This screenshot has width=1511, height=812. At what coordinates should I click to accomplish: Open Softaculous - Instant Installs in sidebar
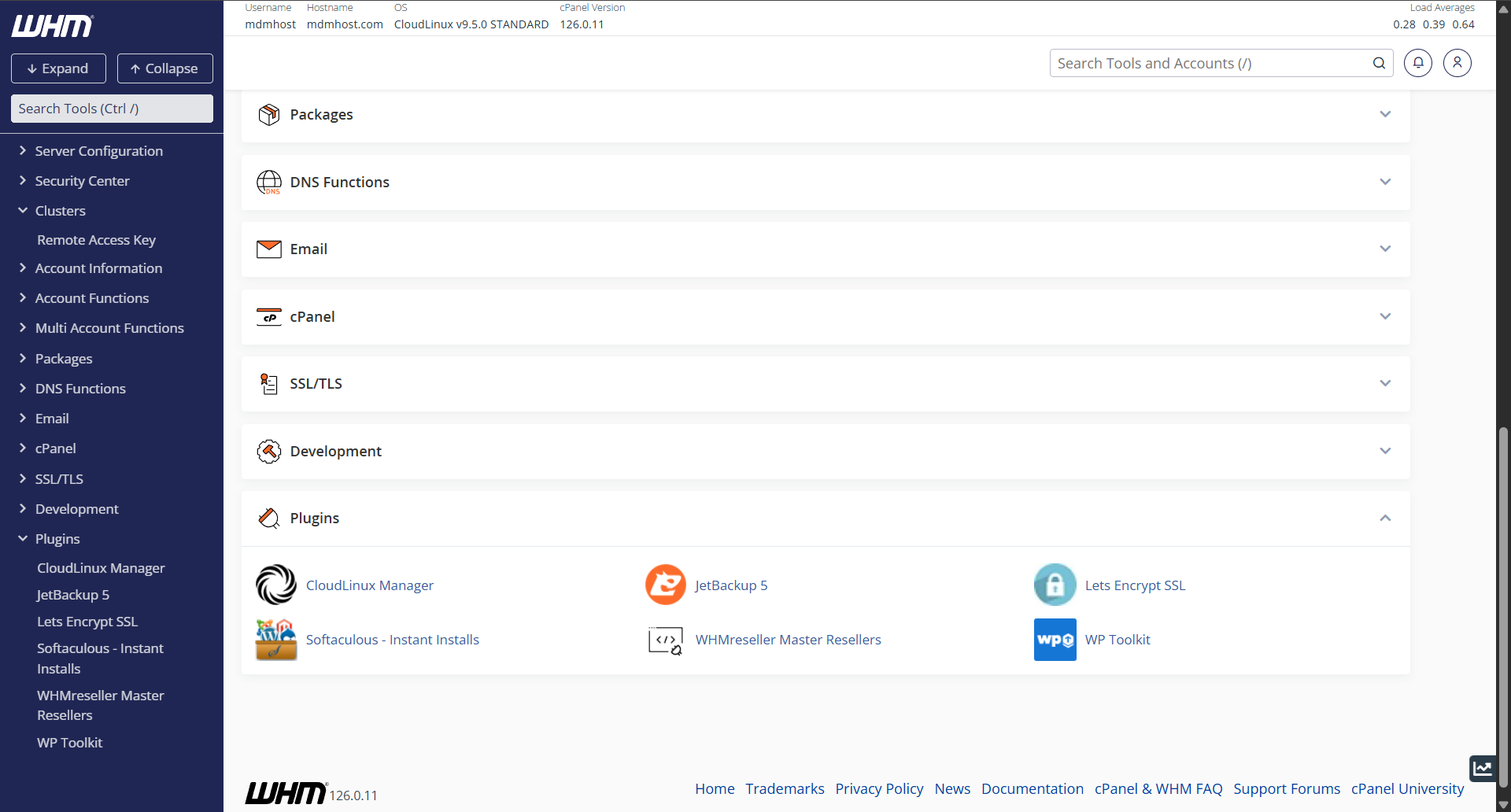point(100,659)
